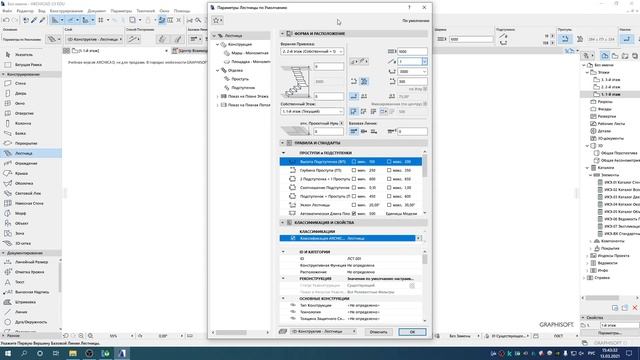The height and width of the screenshot is (360, 640).
Task: Select the Railing (Ограждение) tool
Action: click(26, 163)
